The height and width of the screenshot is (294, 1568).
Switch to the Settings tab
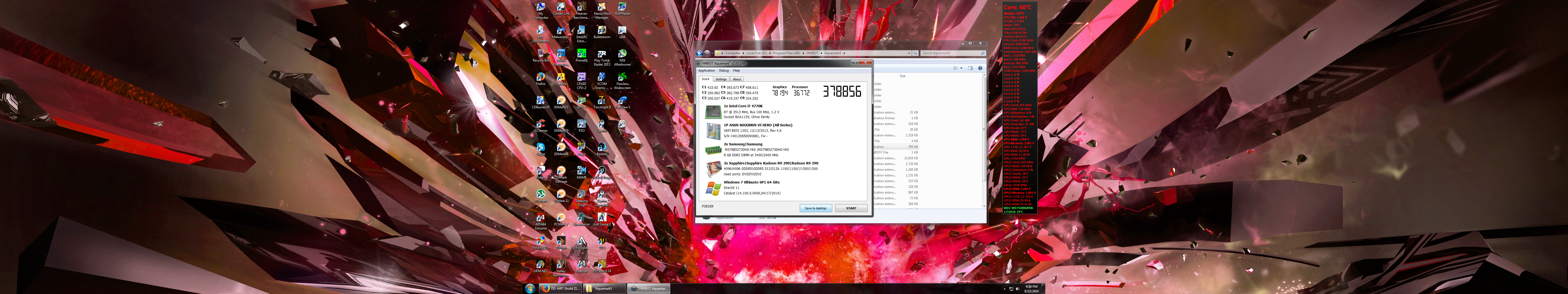coord(721,79)
